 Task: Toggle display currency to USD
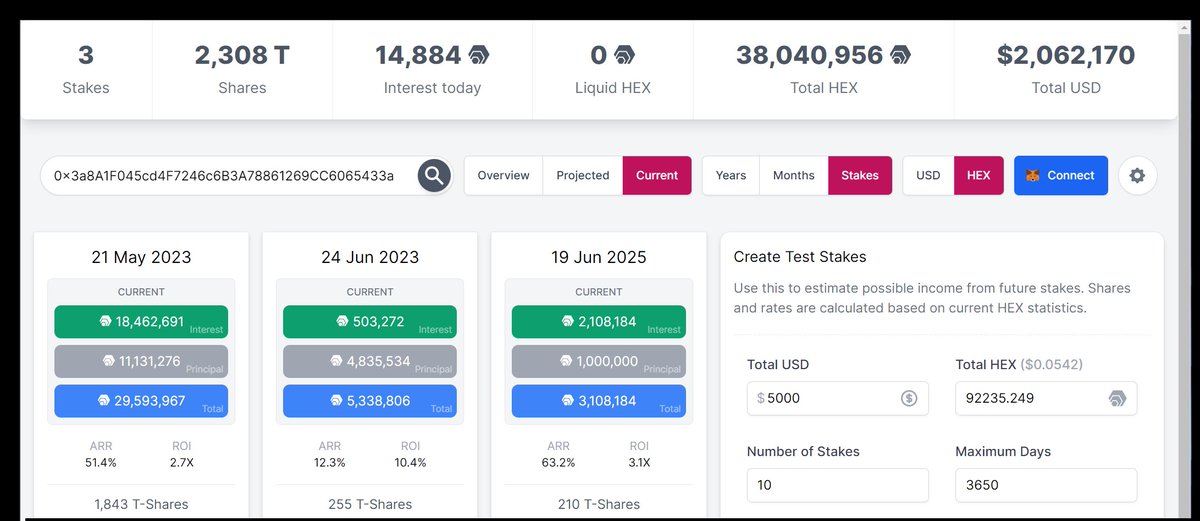[928, 175]
